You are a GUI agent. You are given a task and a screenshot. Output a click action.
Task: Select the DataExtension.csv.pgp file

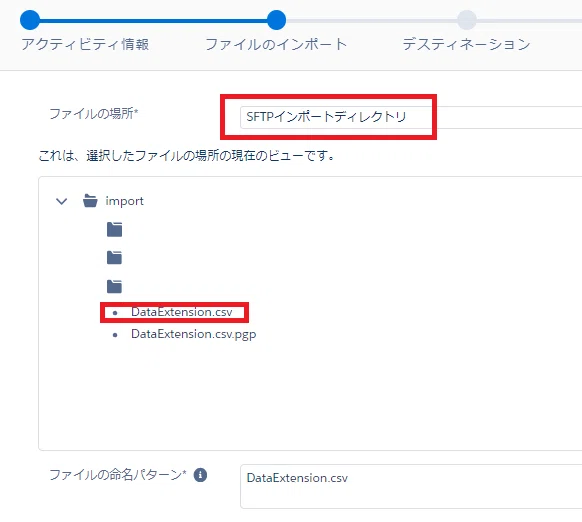coord(193,334)
